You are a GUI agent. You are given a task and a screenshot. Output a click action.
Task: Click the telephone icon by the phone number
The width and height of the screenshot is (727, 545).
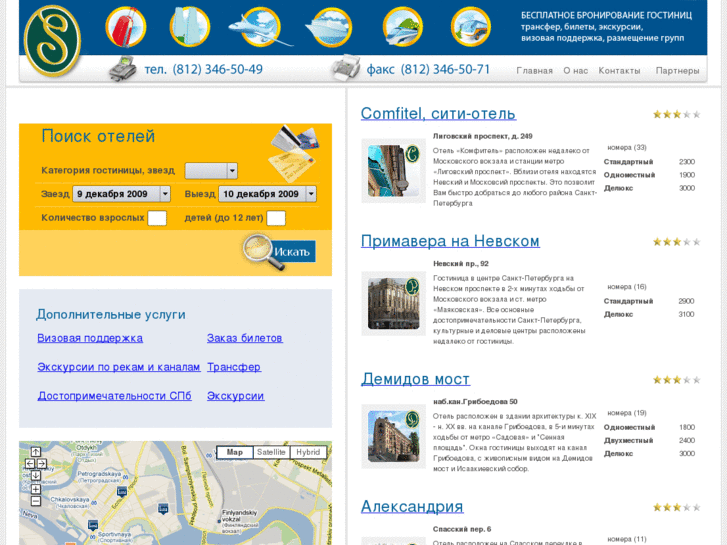(123, 69)
